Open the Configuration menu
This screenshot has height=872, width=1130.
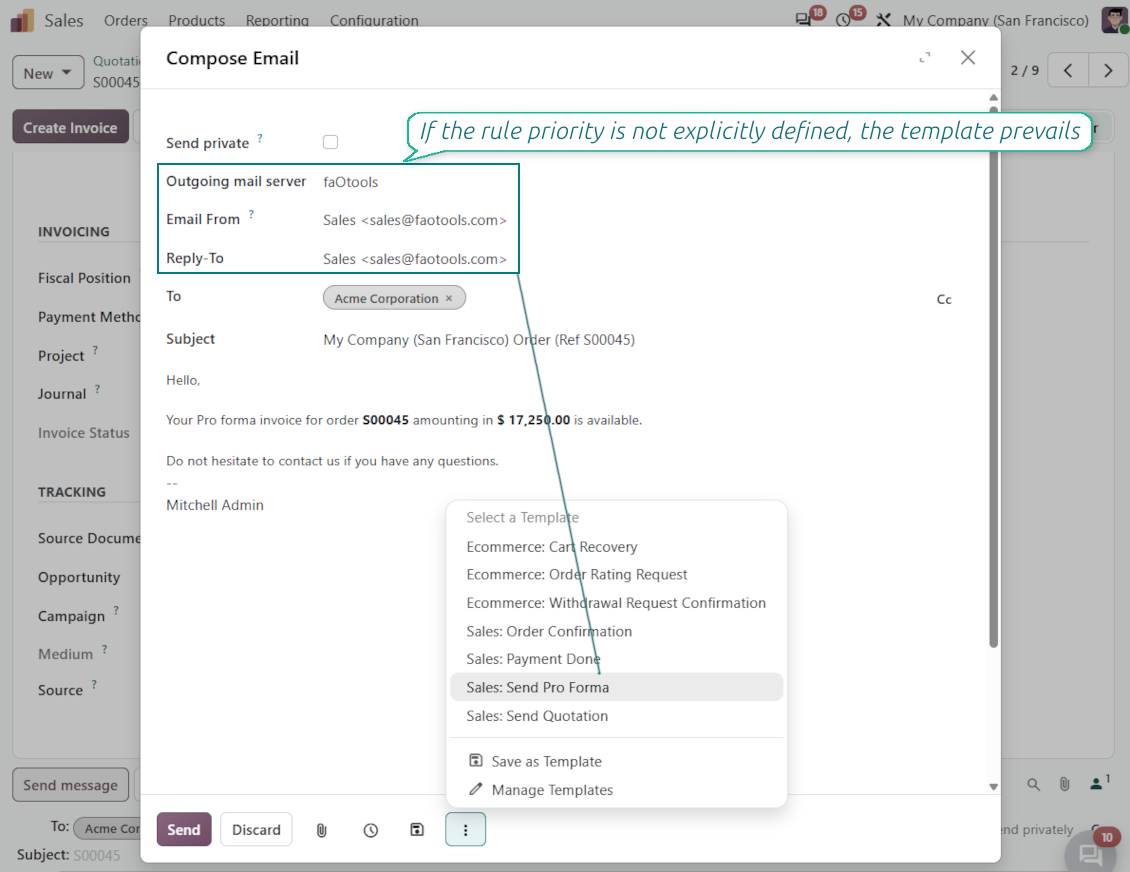(x=374, y=20)
